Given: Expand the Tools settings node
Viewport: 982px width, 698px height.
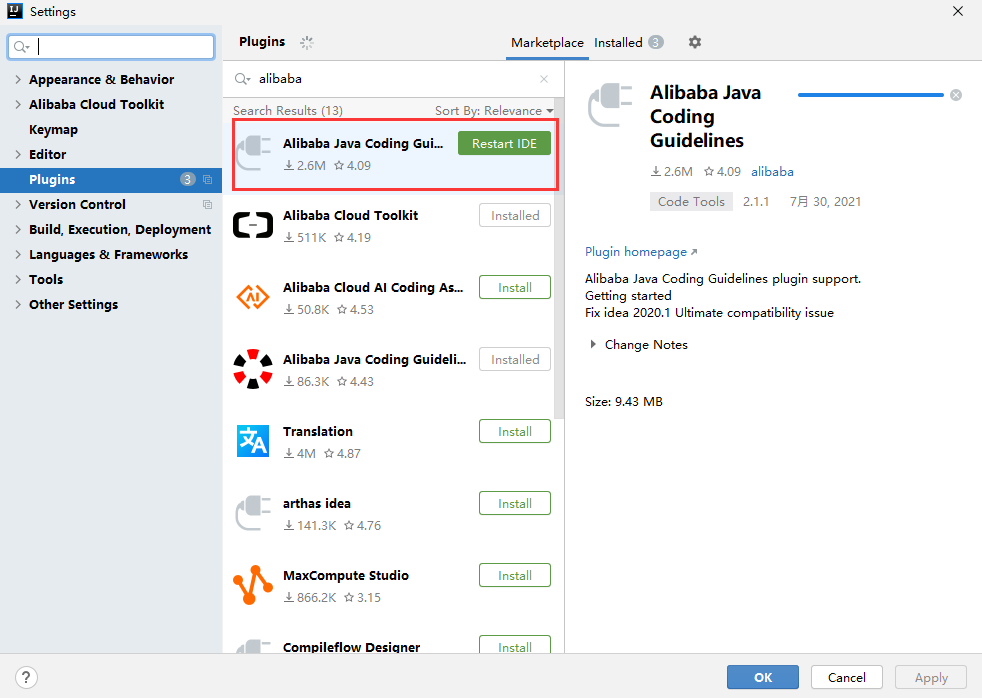Looking at the screenshot, I should (18, 280).
